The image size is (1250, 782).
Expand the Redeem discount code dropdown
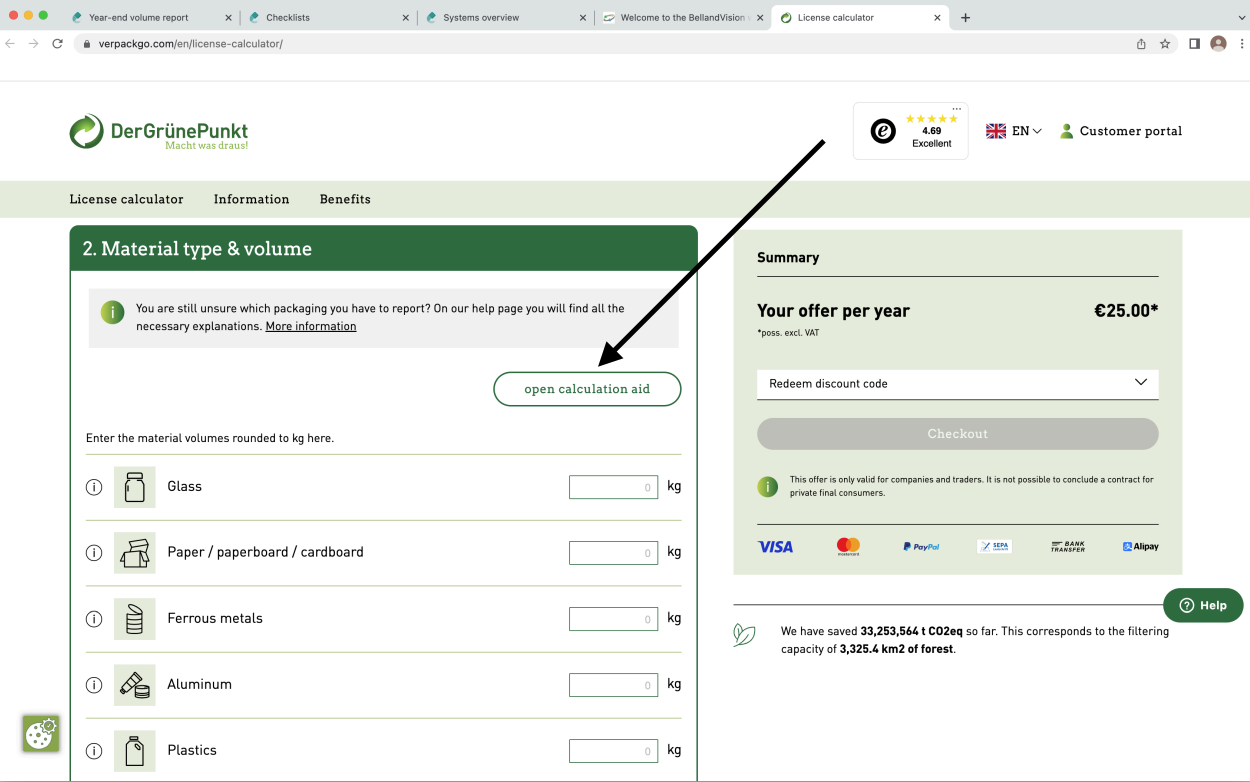pos(957,384)
